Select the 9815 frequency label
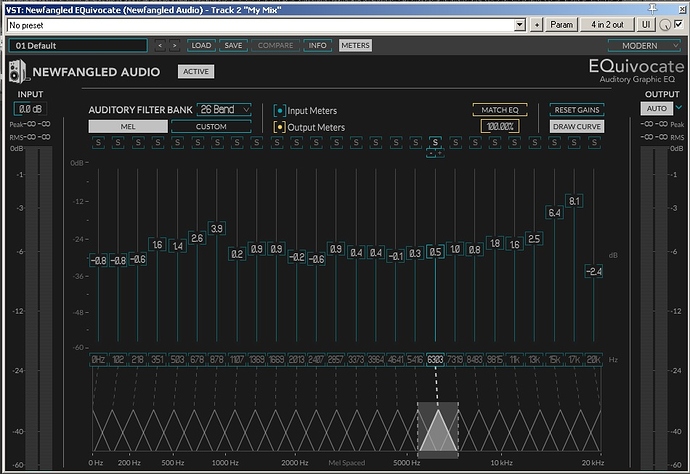 495,360
